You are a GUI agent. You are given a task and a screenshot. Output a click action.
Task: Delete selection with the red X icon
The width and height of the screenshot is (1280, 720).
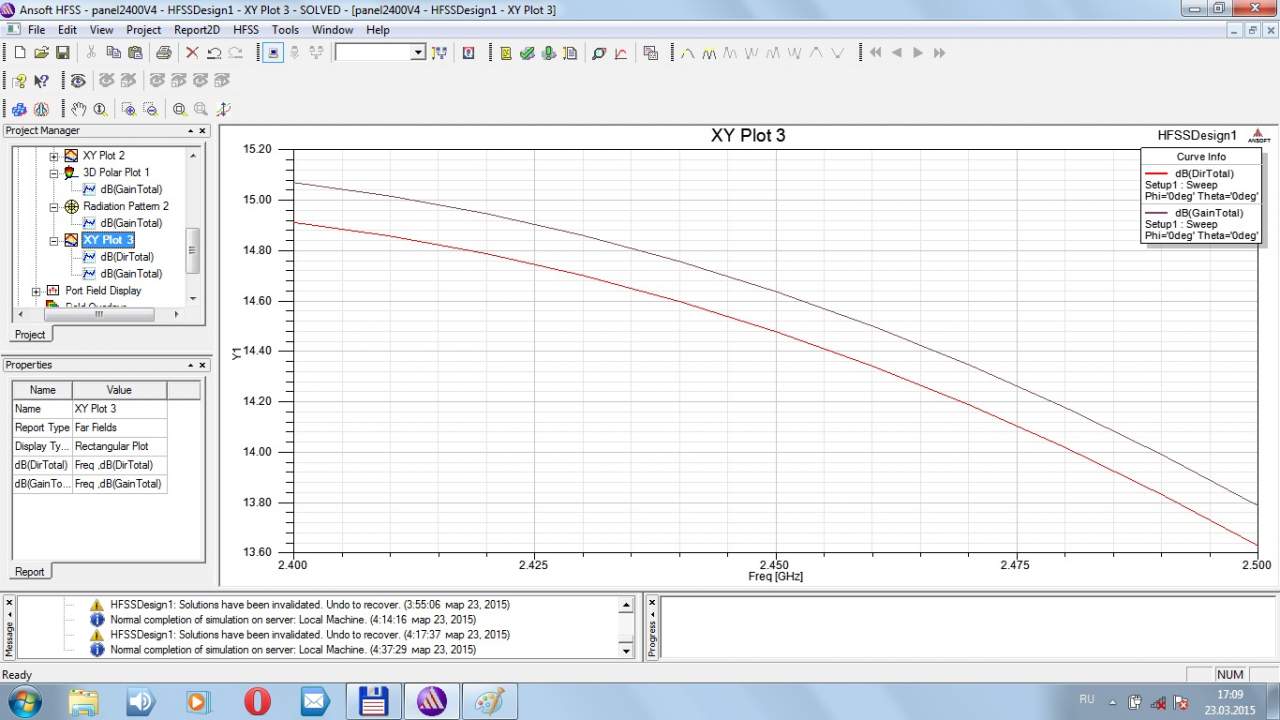tap(192, 53)
